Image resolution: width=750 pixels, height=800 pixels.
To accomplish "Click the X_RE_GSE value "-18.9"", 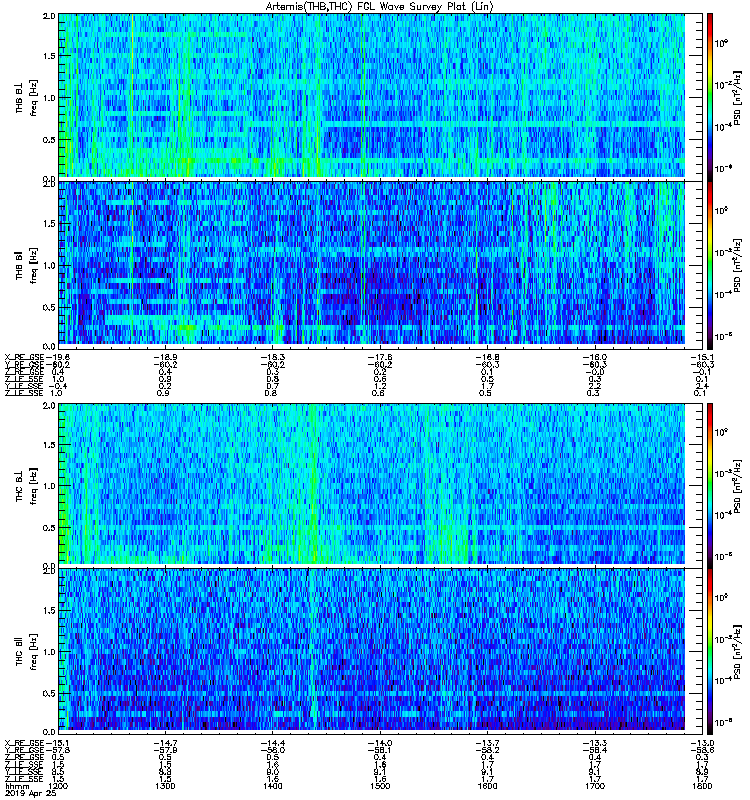I will coord(165,358).
